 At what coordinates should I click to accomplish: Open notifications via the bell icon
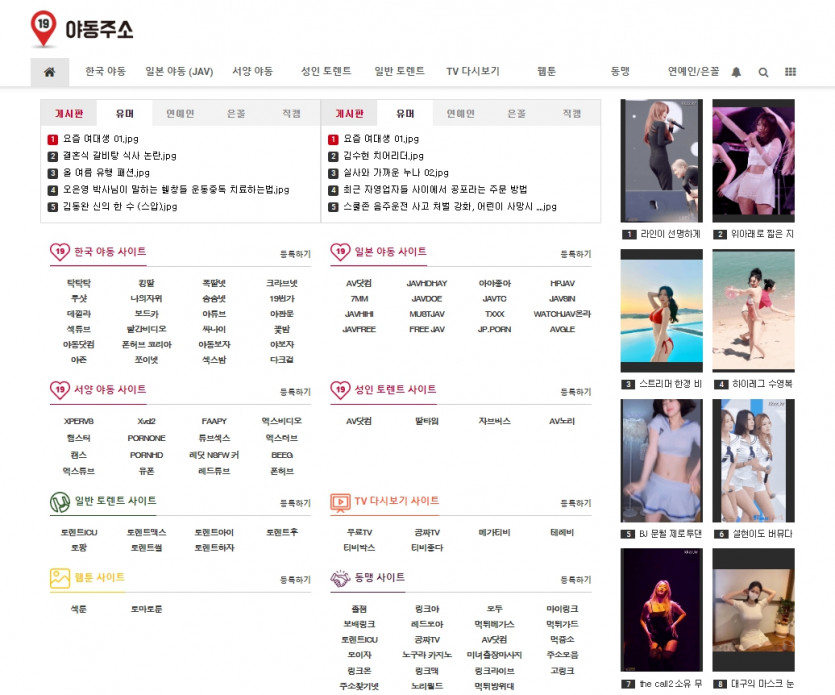pos(737,72)
